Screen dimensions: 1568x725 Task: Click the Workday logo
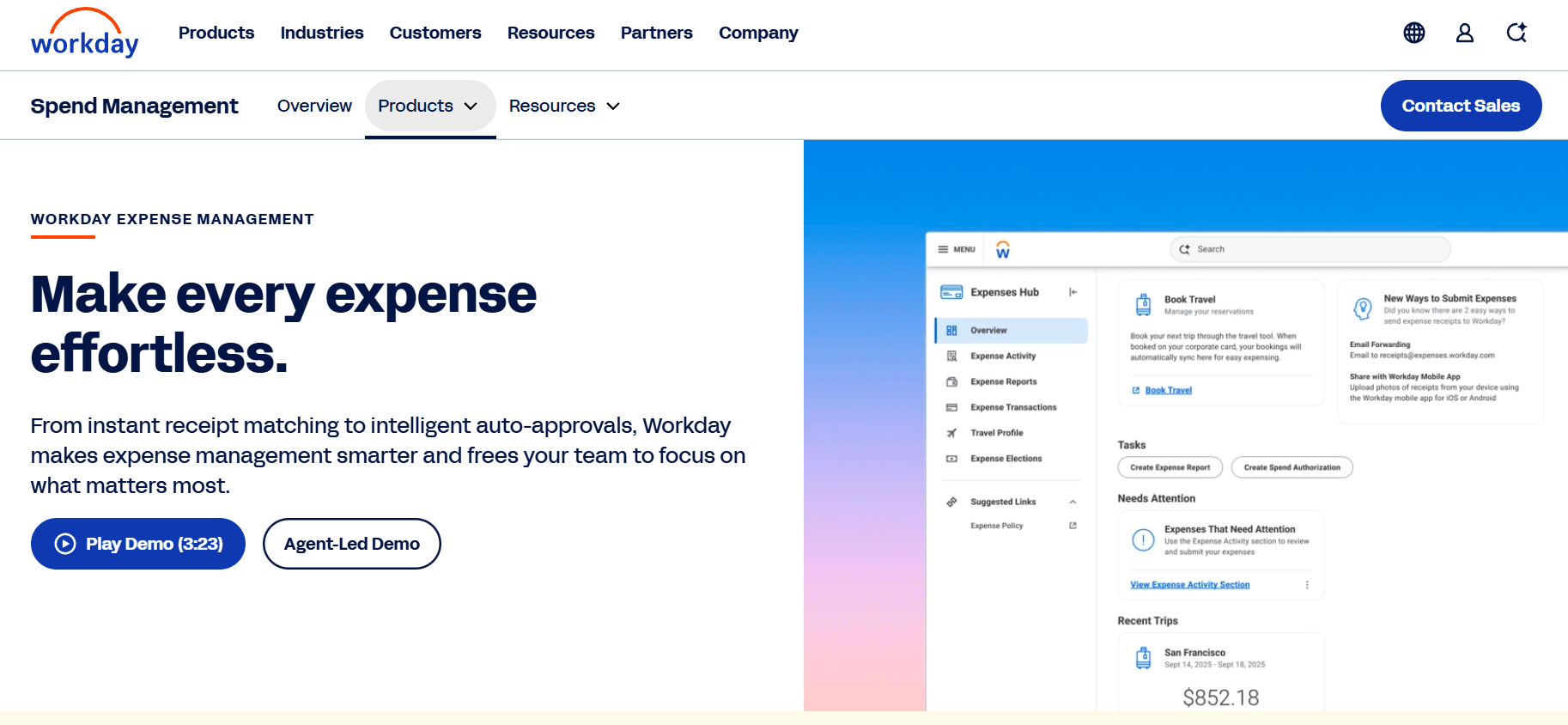(x=84, y=34)
